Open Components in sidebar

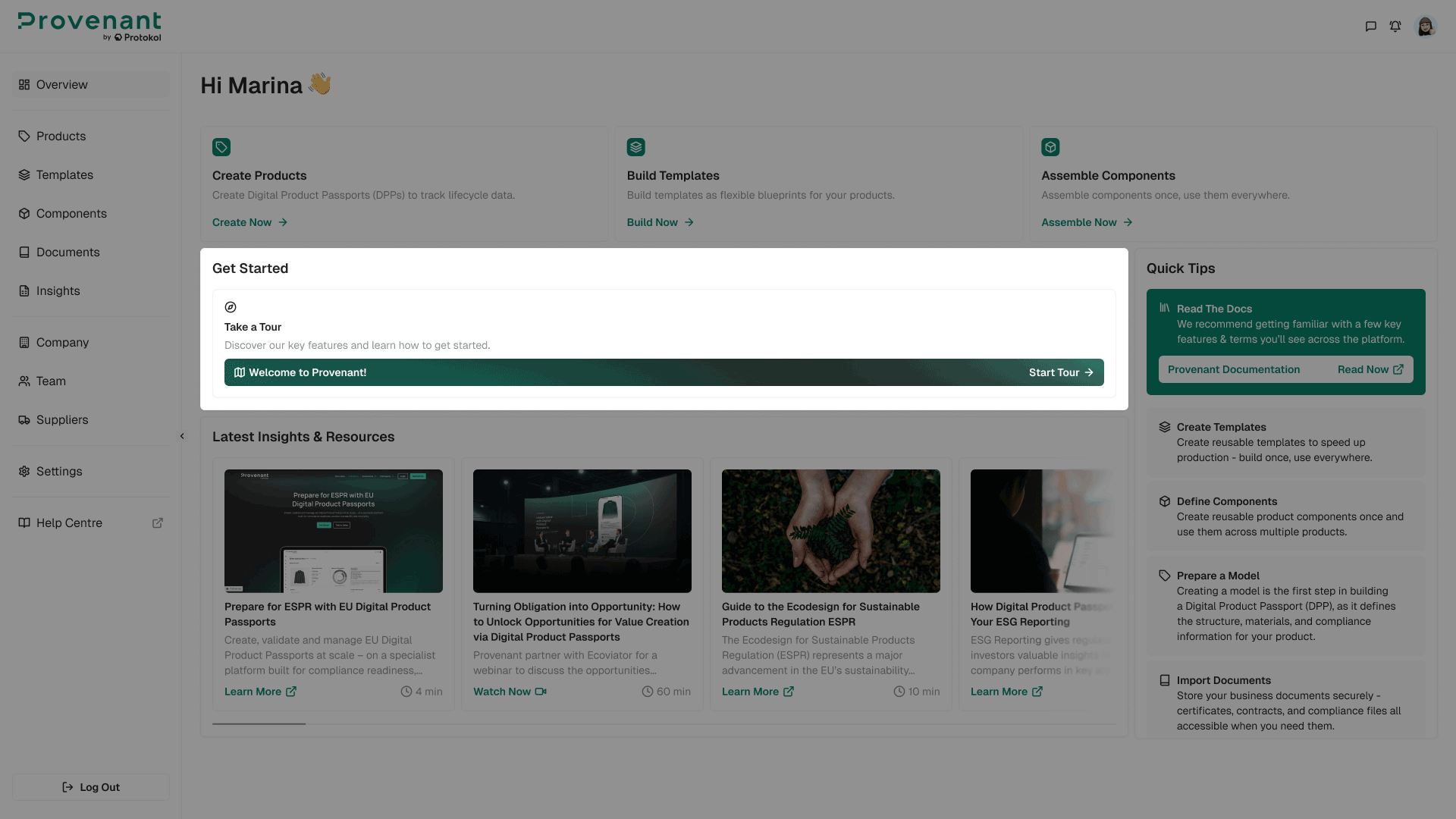coord(91,213)
